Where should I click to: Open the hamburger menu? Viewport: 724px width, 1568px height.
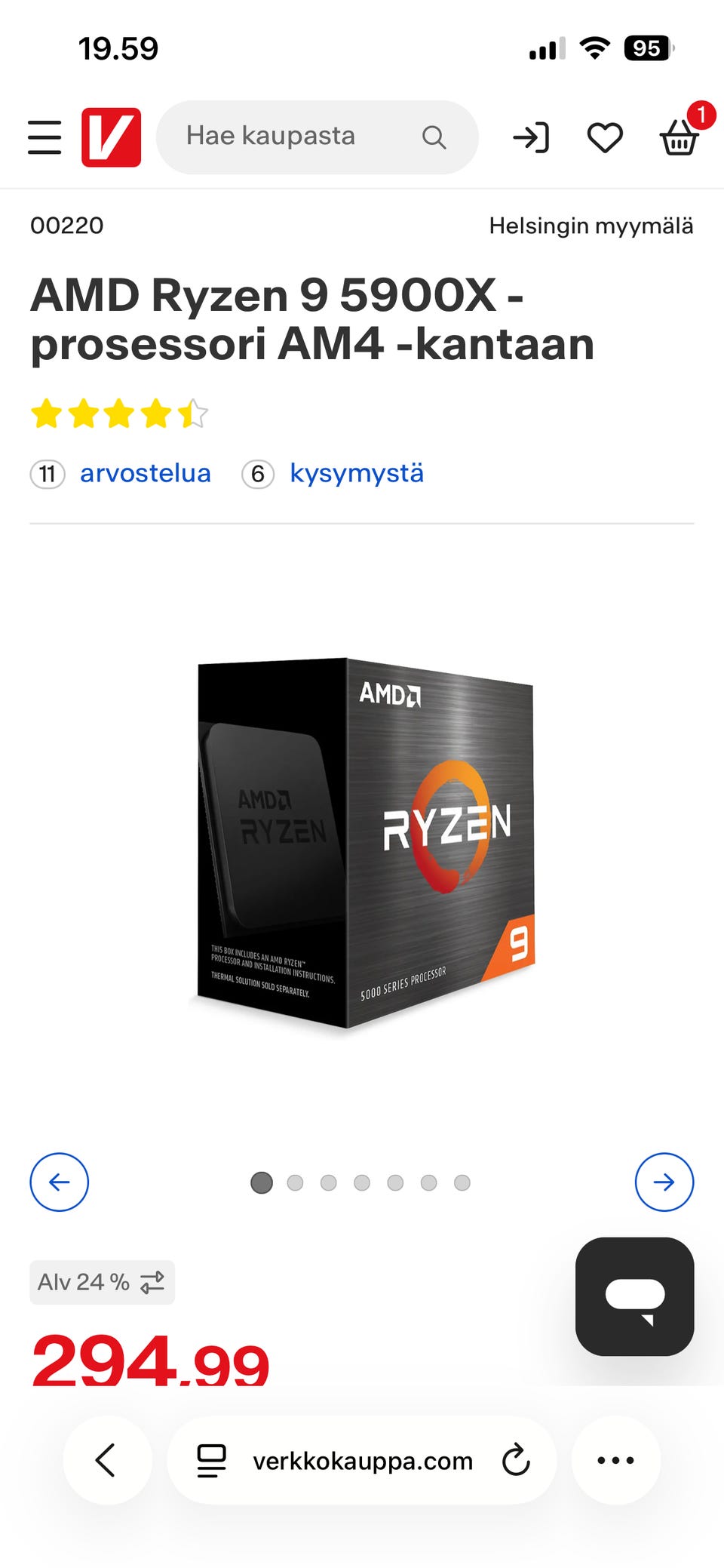(44, 137)
